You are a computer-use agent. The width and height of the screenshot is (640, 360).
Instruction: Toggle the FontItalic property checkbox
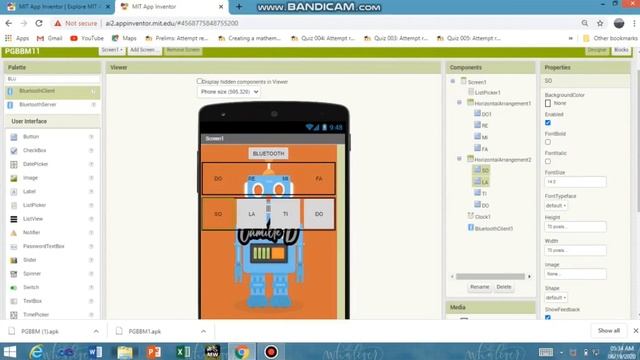click(x=548, y=161)
